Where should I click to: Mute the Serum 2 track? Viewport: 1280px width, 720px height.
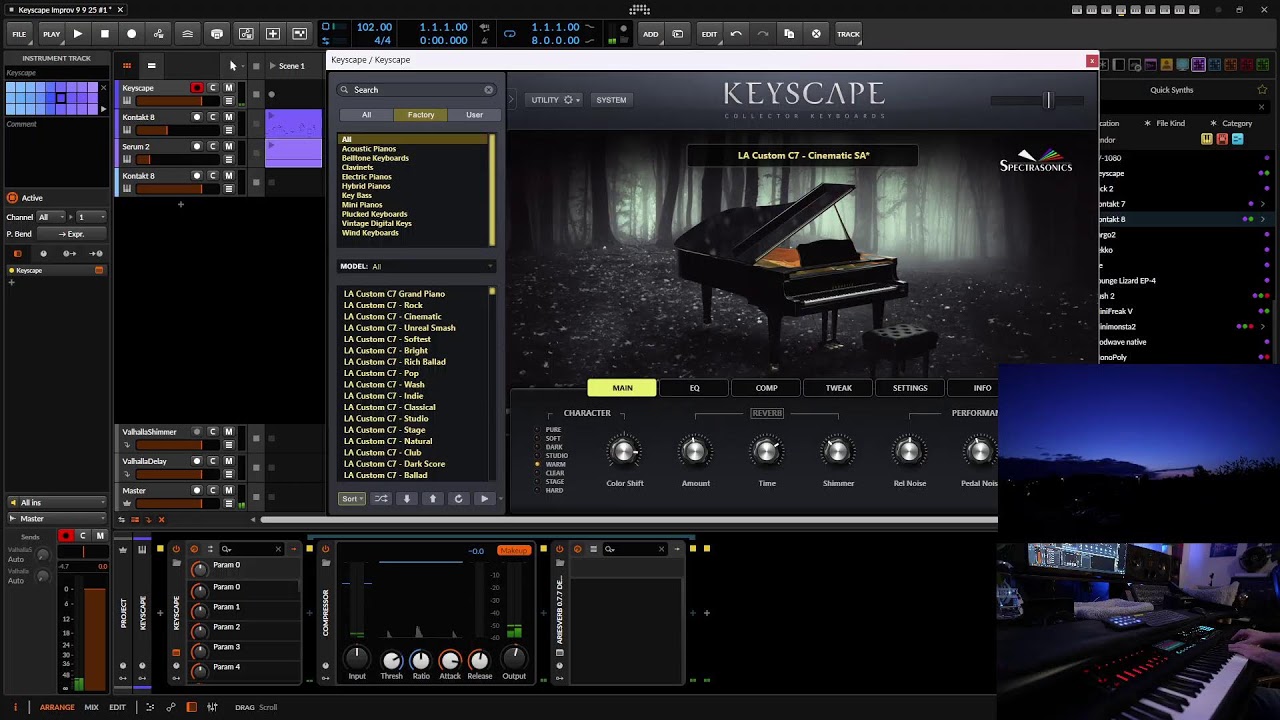click(x=228, y=146)
